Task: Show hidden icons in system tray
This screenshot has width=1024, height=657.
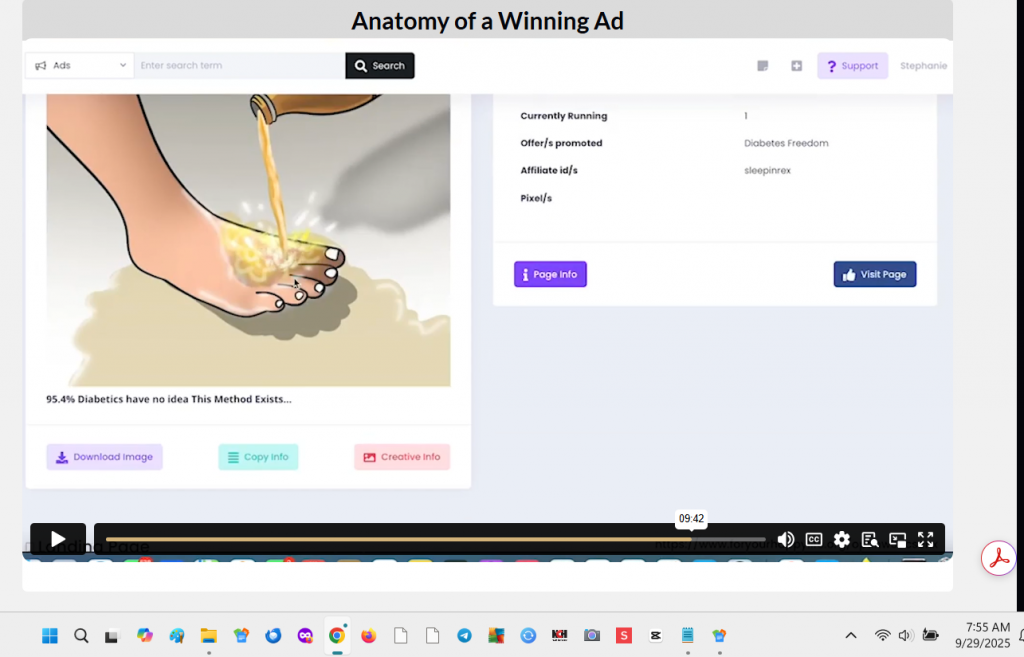Action: tap(851, 635)
